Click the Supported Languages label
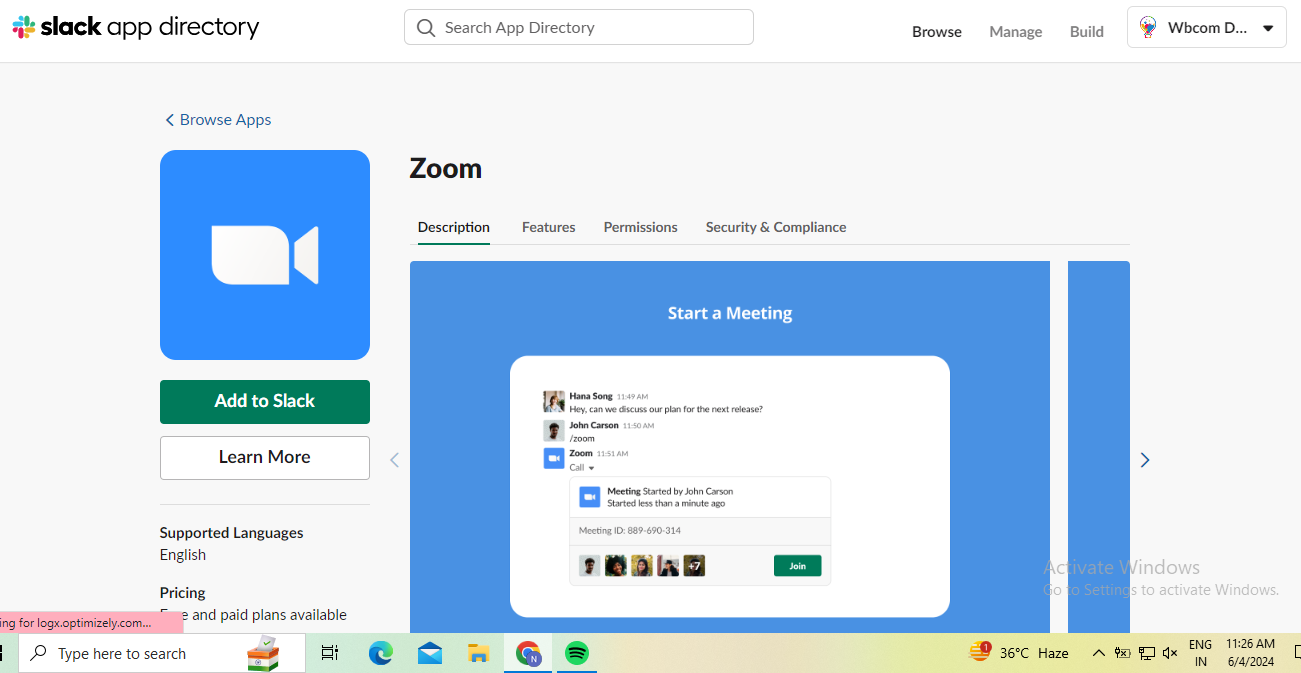The width and height of the screenshot is (1301, 673). [x=232, y=533]
